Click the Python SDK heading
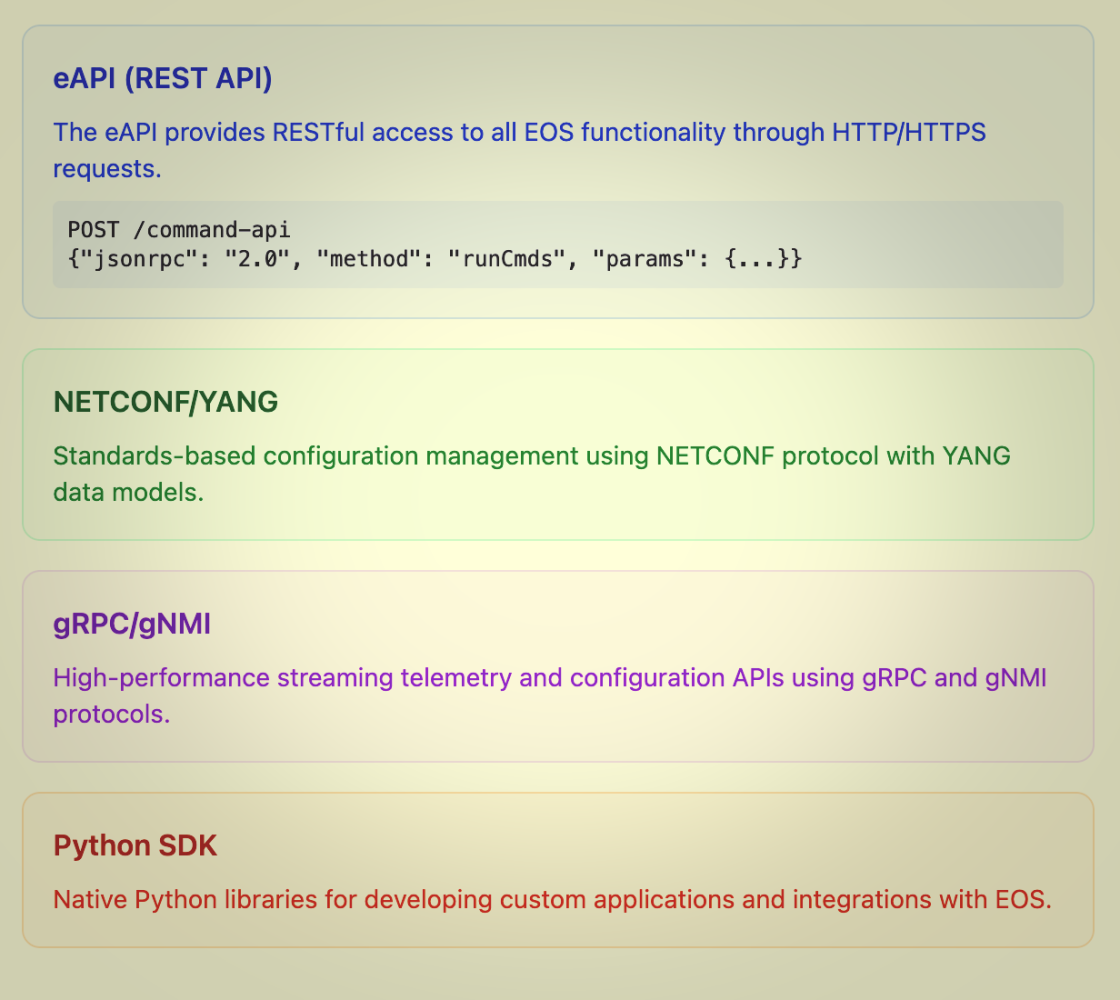Screen dimensions: 1120x1000 tap(135, 846)
